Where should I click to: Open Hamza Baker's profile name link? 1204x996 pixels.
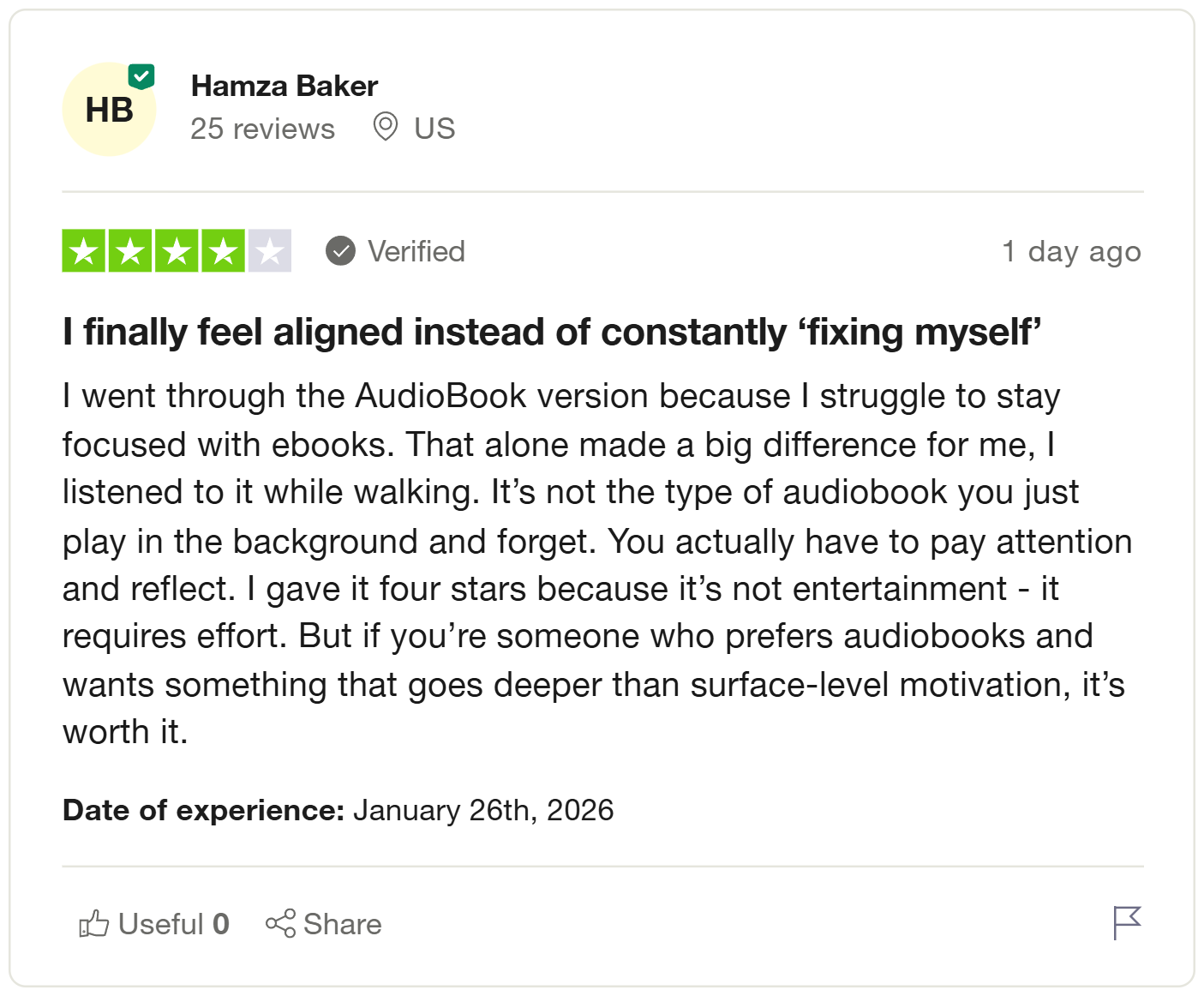[x=284, y=86]
